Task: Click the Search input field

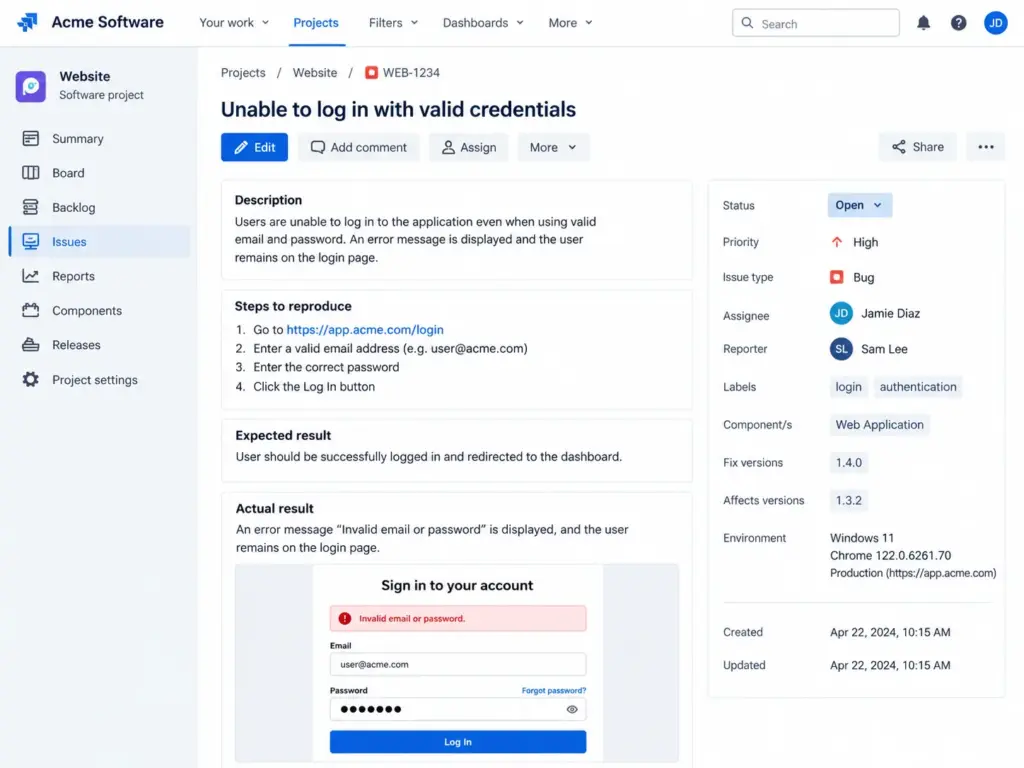Action: [816, 23]
